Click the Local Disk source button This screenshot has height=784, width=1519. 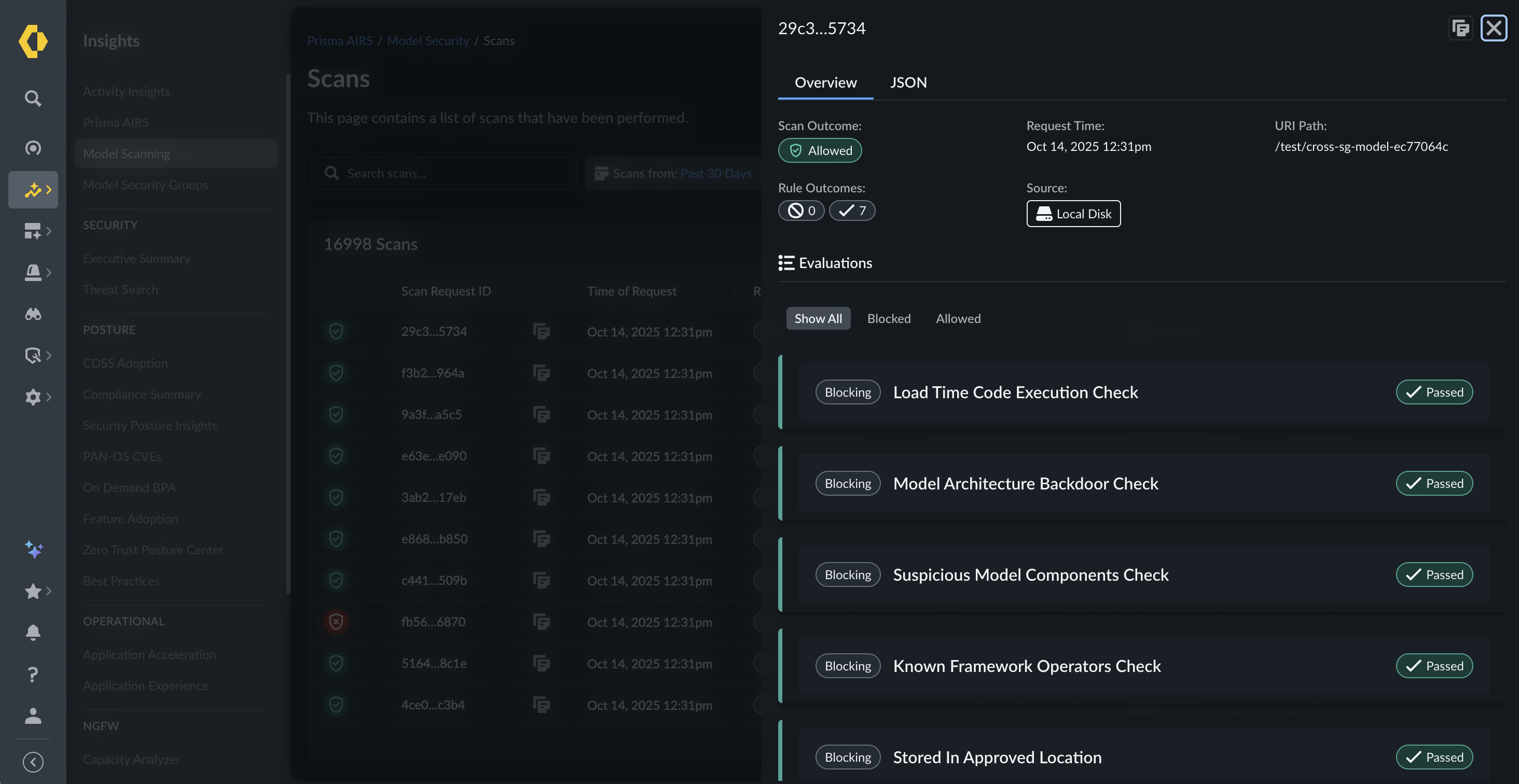click(x=1073, y=214)
